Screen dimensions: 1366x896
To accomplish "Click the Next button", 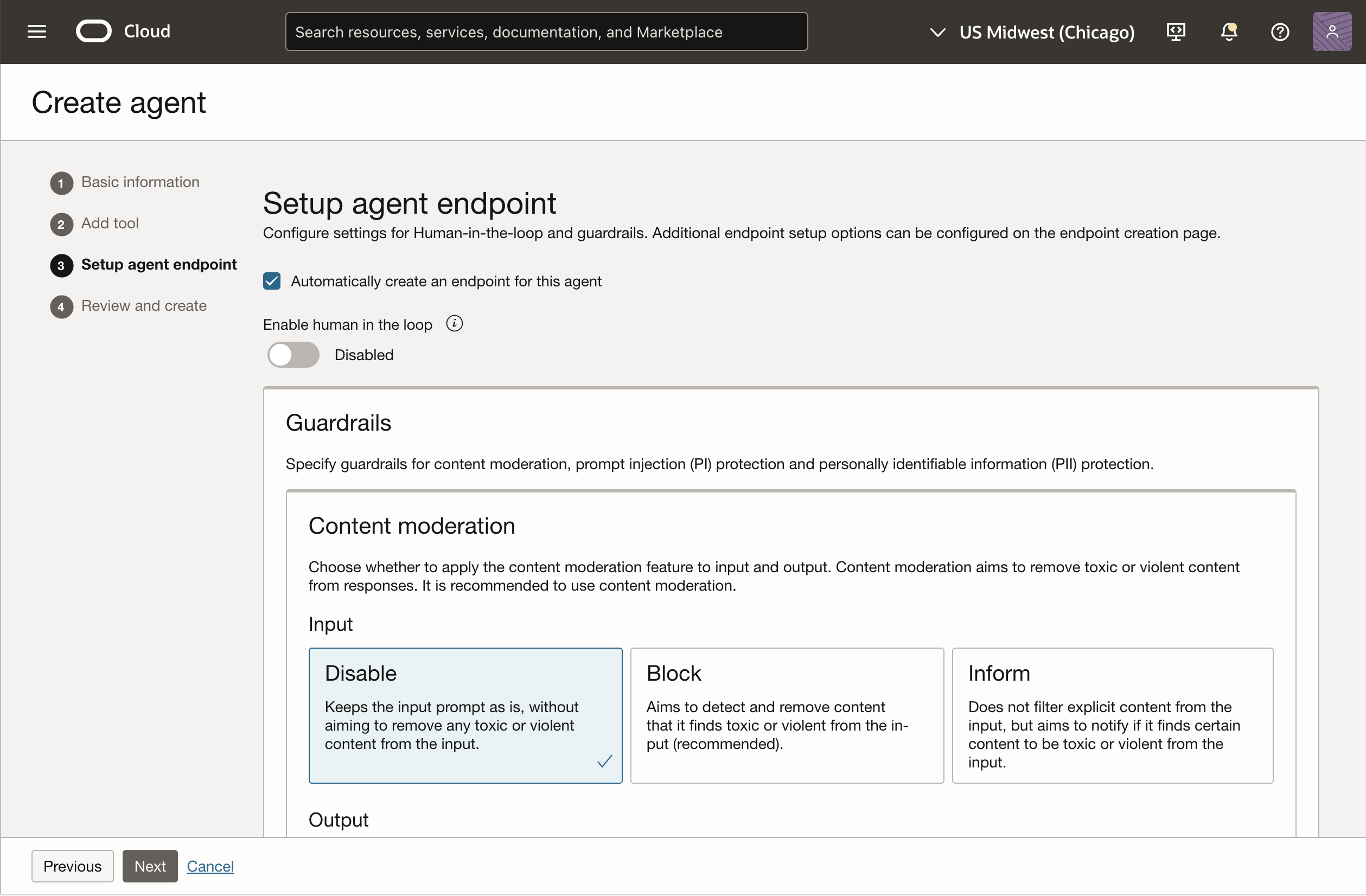I will coord(150,866).
